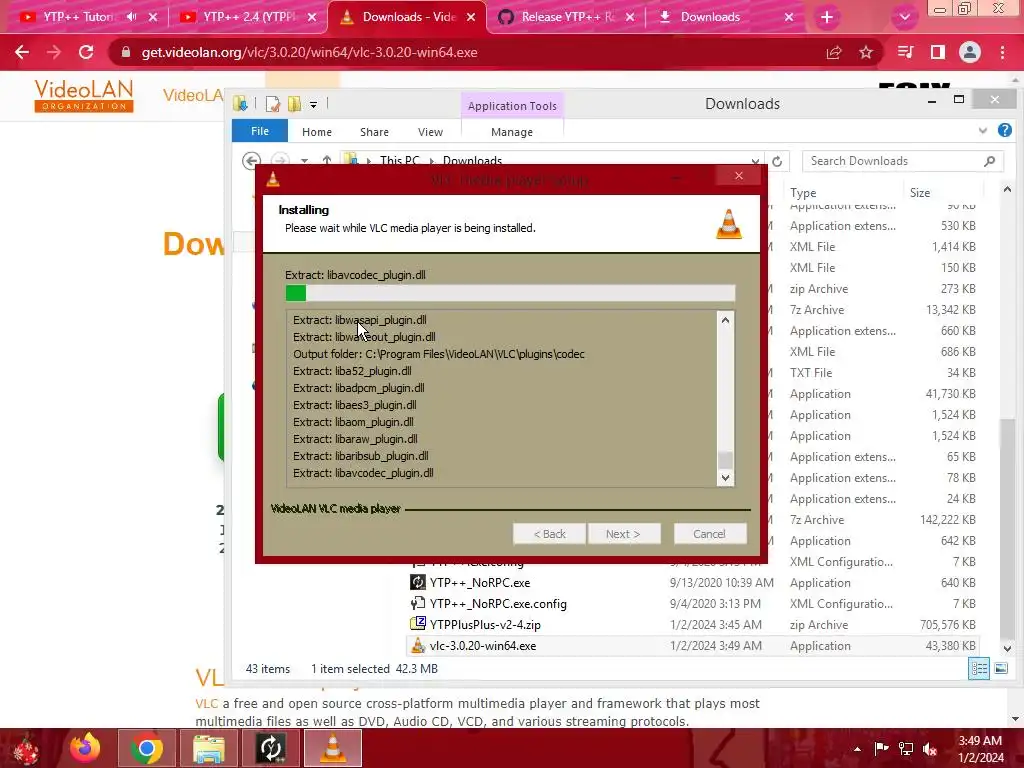Sort by the Type column header
This screenshot has height=768, width=1024.
(804, 193)
